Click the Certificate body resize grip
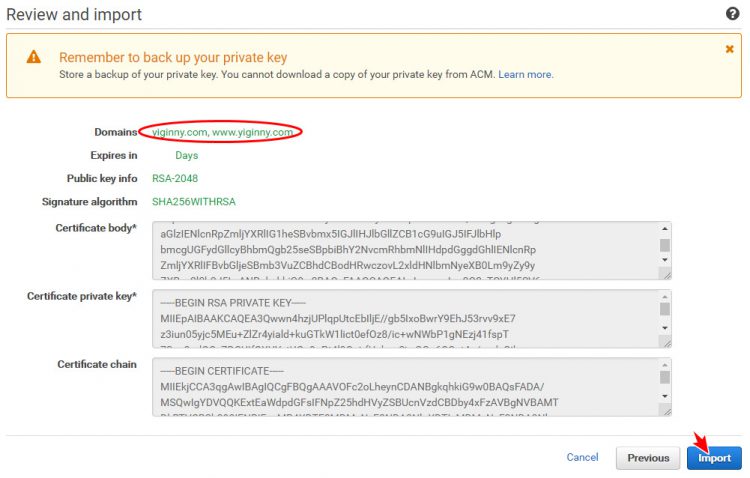This screenshot has height=478, width=750. (665, 274)
